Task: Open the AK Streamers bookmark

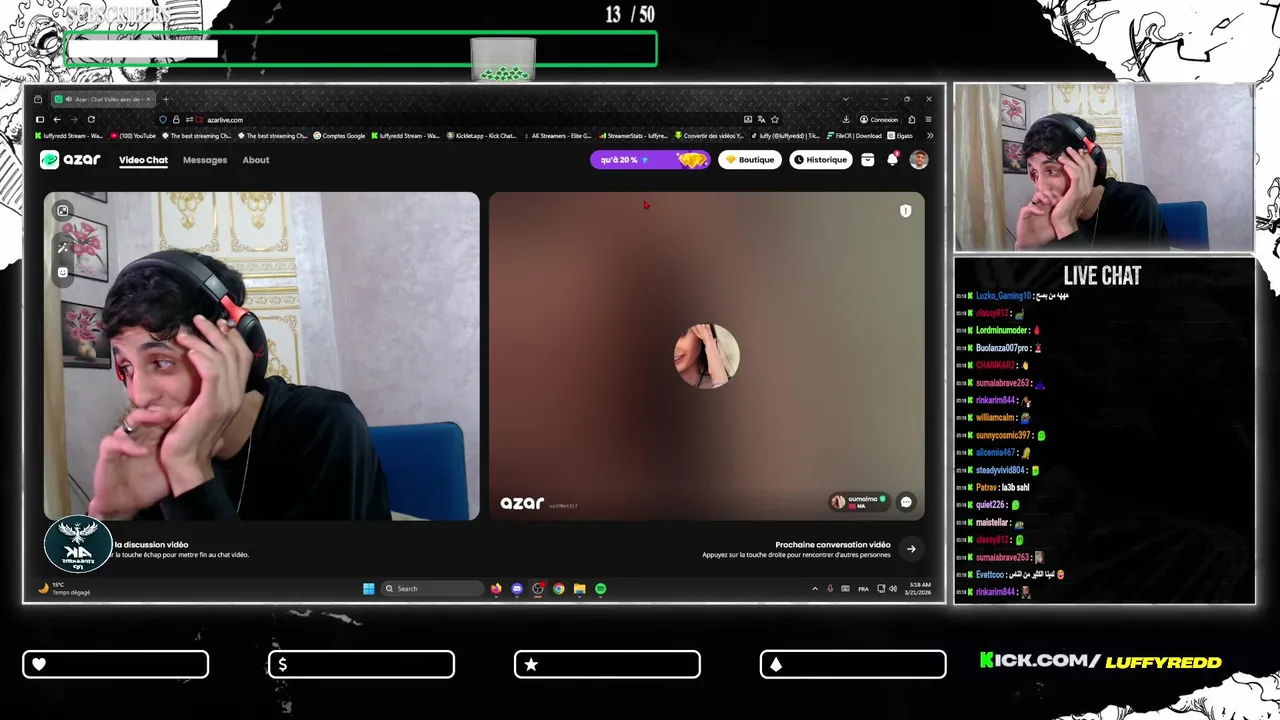Action: click(557, 136)
